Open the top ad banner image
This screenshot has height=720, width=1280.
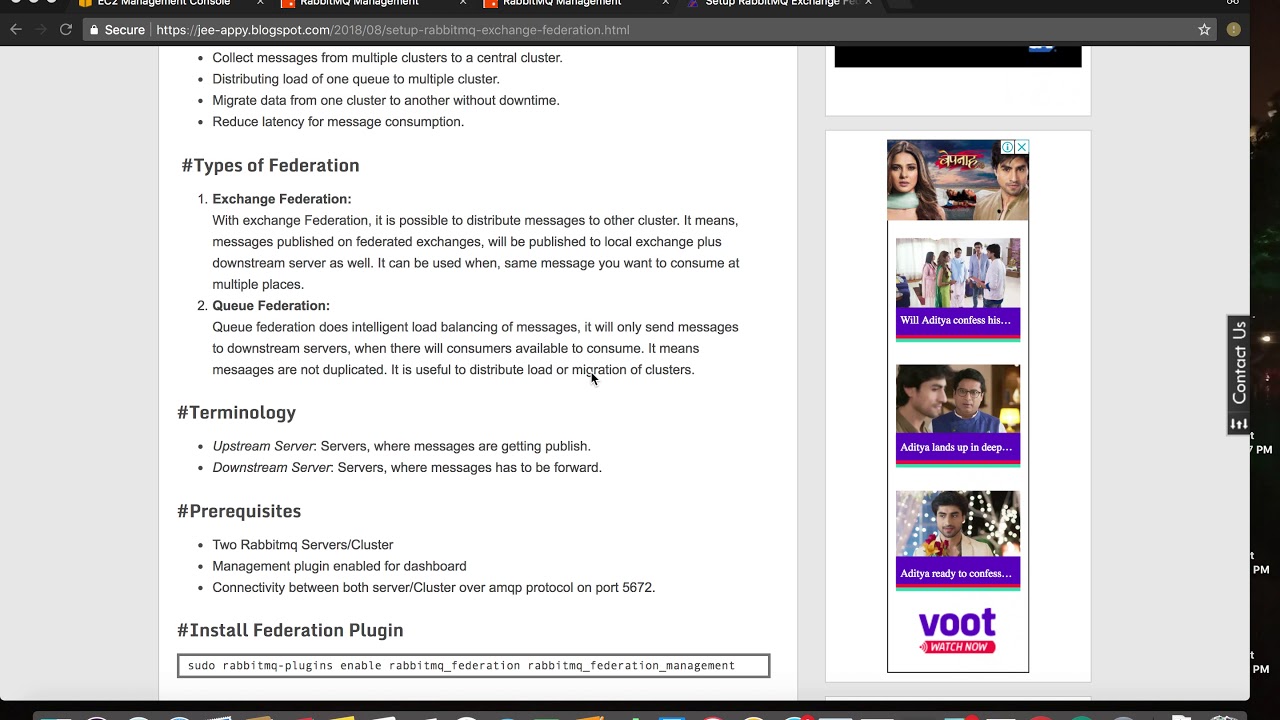tap(957, 180)
